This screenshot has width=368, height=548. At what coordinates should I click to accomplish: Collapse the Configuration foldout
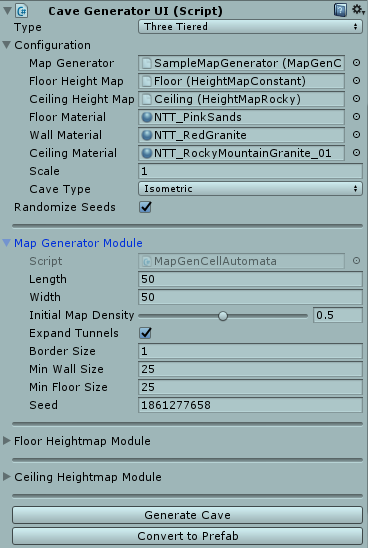point(7,45)
